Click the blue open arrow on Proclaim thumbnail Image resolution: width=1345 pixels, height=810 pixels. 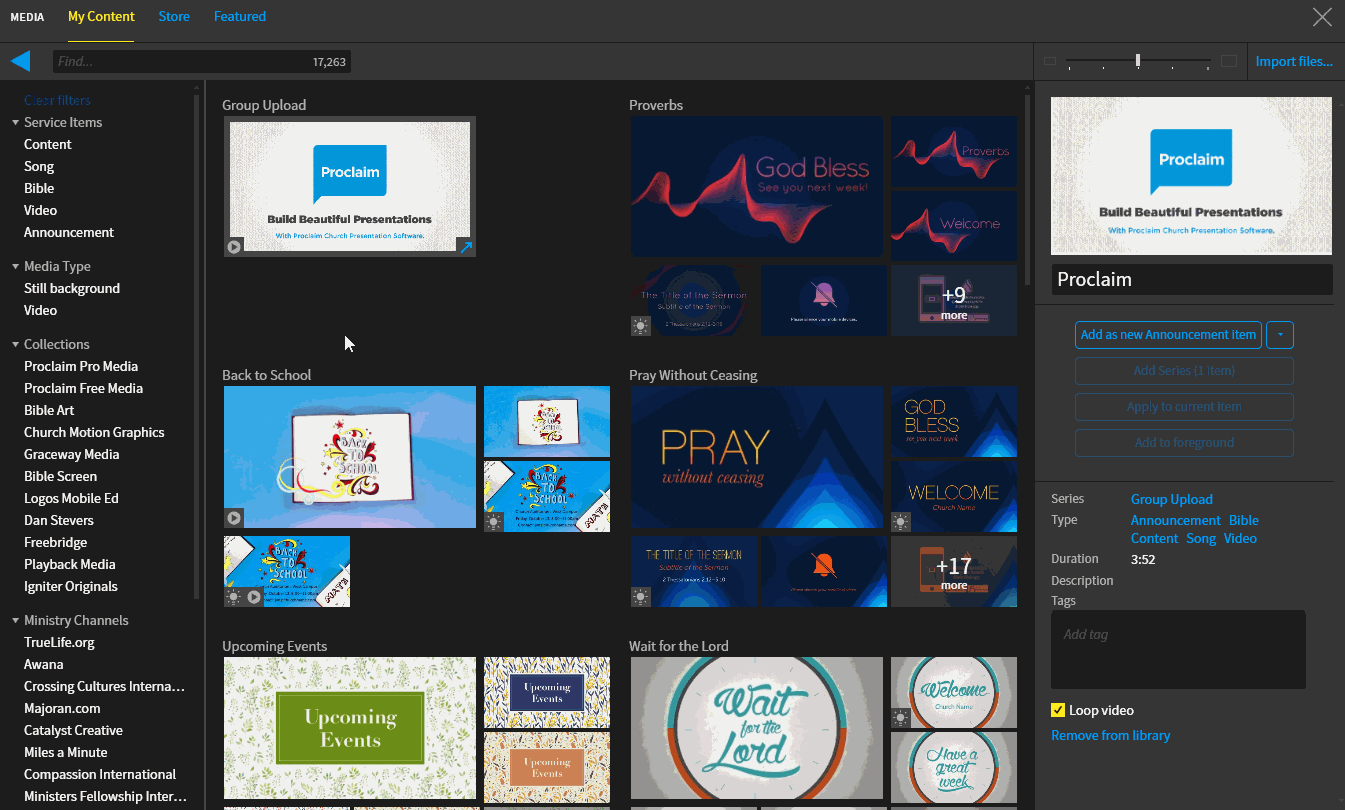tap(465, 246)
